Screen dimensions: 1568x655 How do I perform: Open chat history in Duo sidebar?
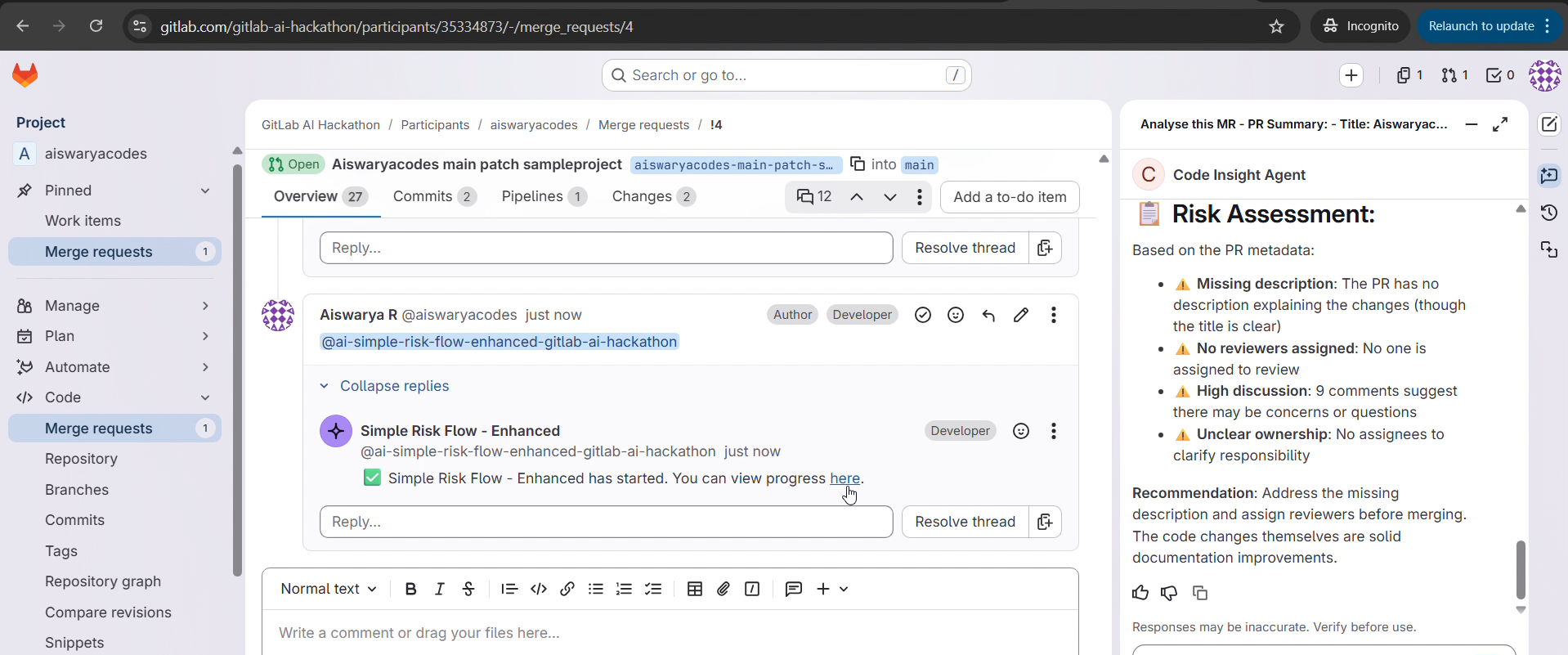pyautogui.click(x=1549, y=213)
